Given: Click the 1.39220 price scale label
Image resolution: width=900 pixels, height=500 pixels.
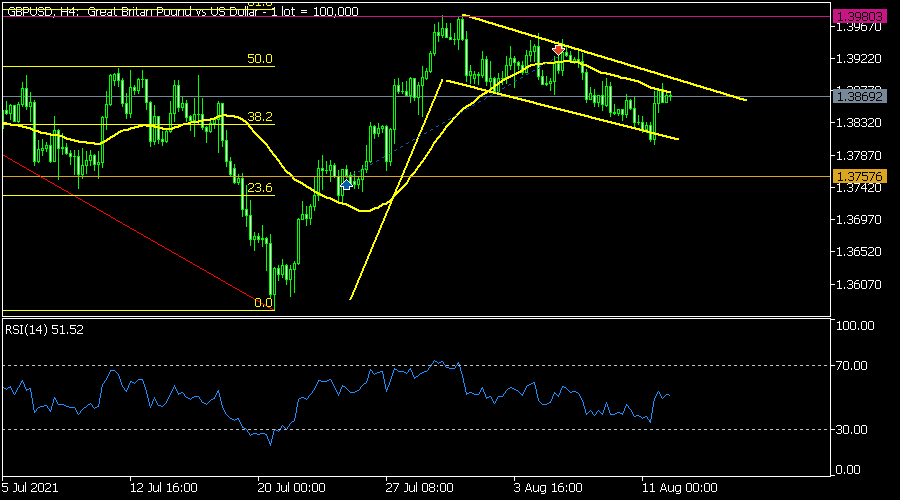Looking at the screenshot, I should point(859,59).
